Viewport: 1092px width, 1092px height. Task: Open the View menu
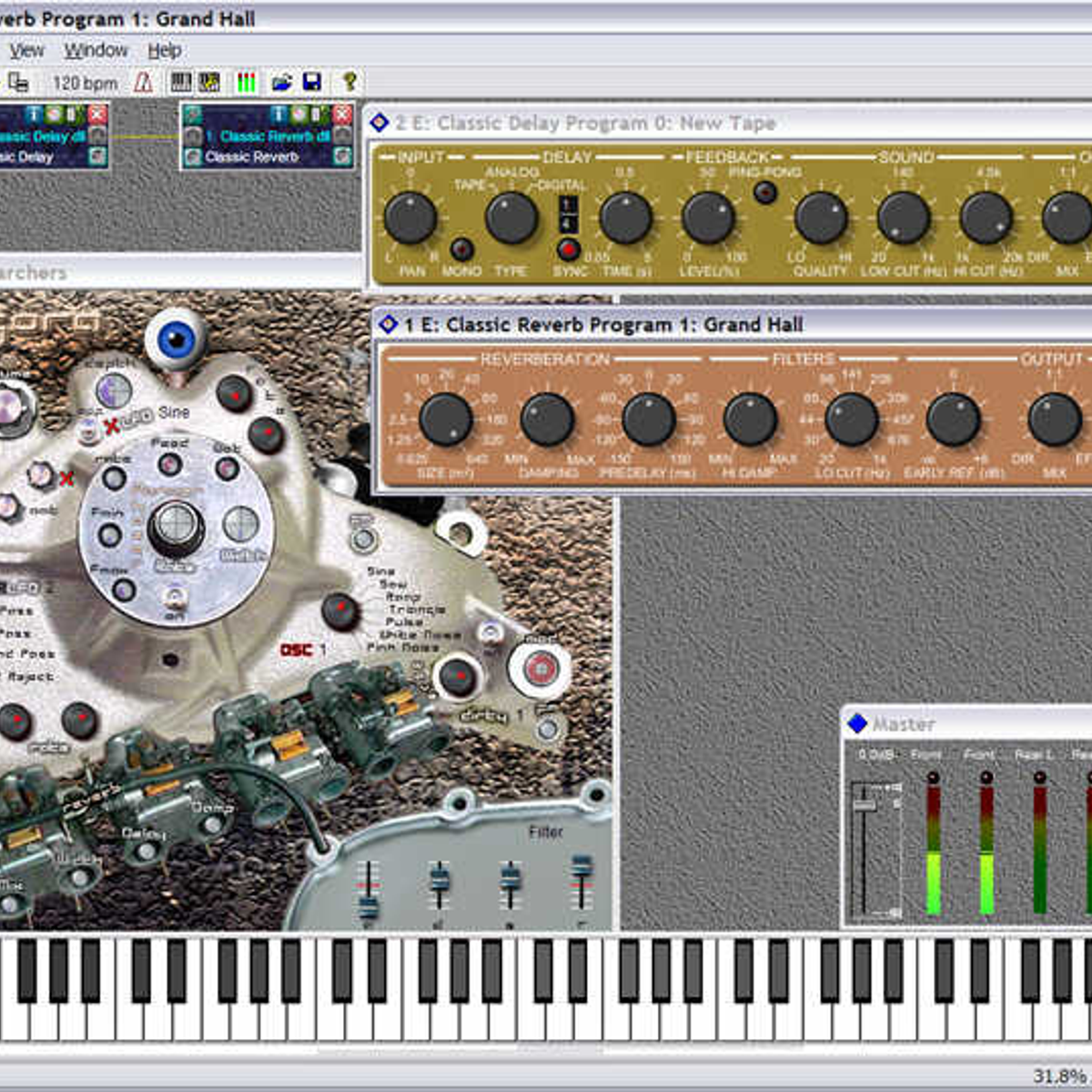27,50
